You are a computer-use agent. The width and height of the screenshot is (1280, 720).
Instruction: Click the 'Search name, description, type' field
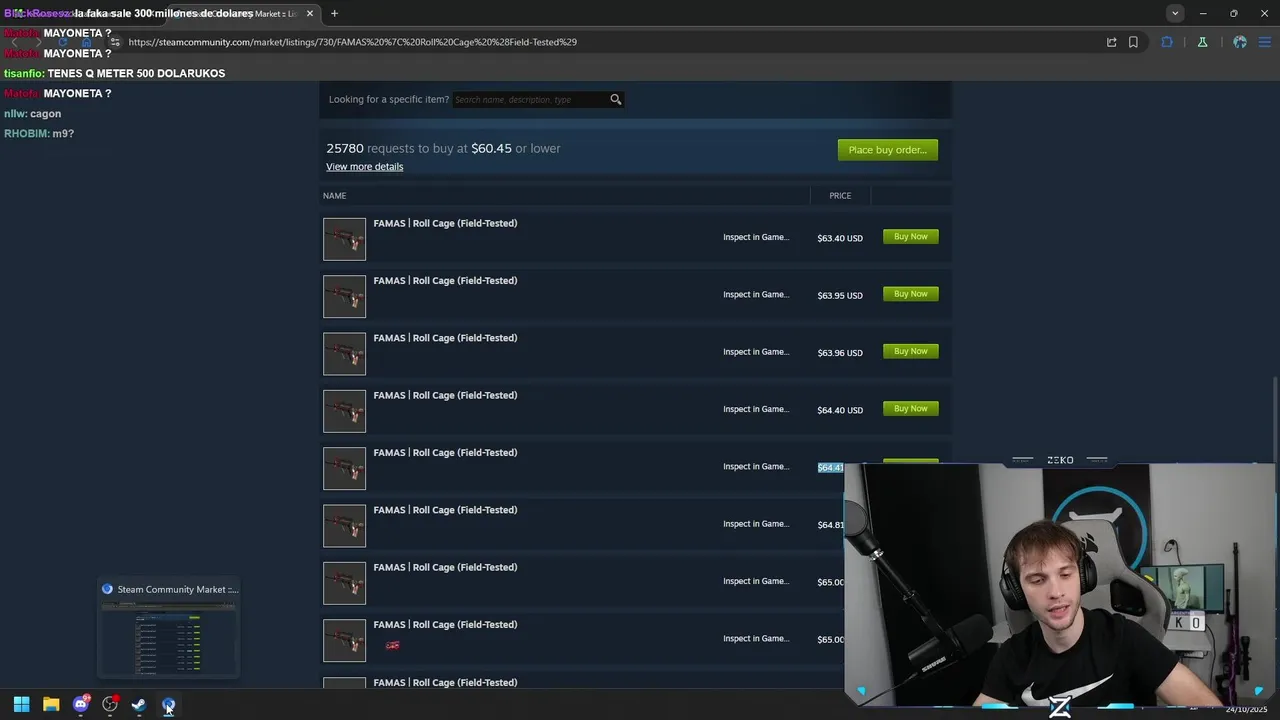click(530, 99)
